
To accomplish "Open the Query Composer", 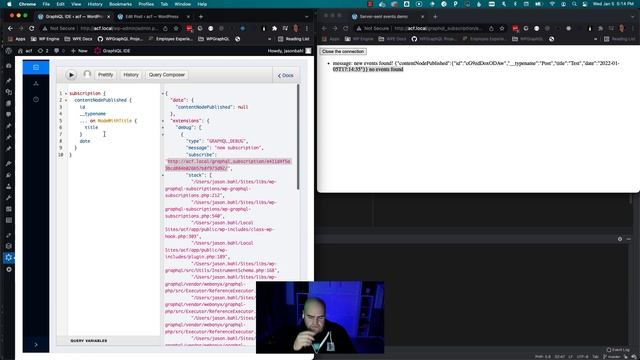I will [167, 75].
